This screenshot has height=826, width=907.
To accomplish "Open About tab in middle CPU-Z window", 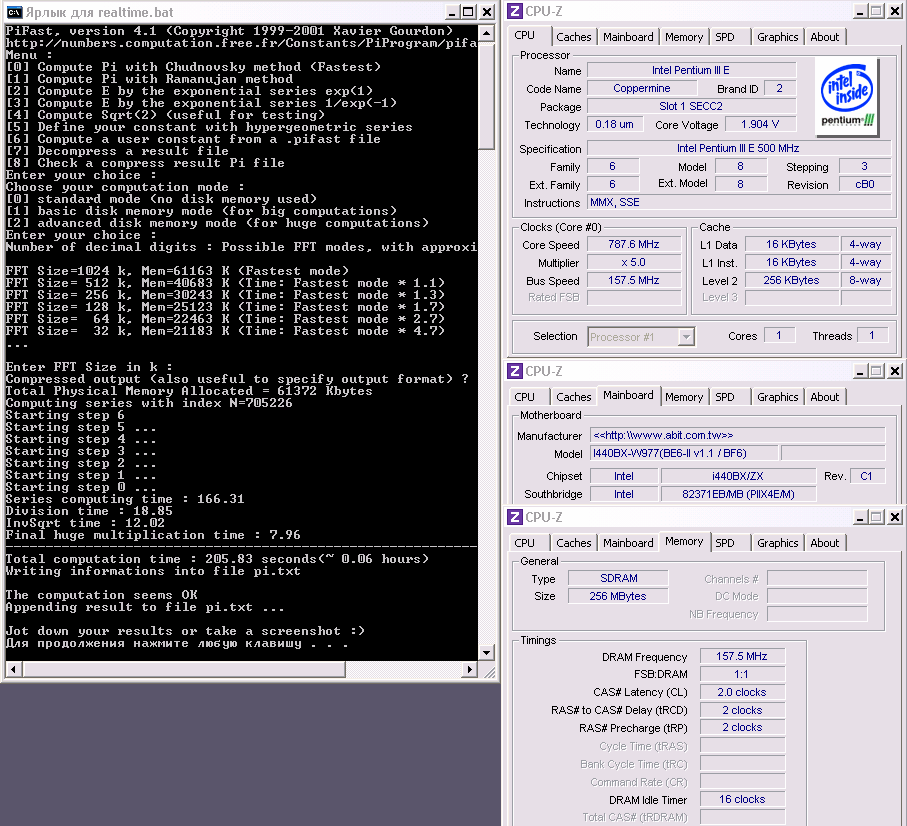I will pyautogui.click(x=824, y=397).
